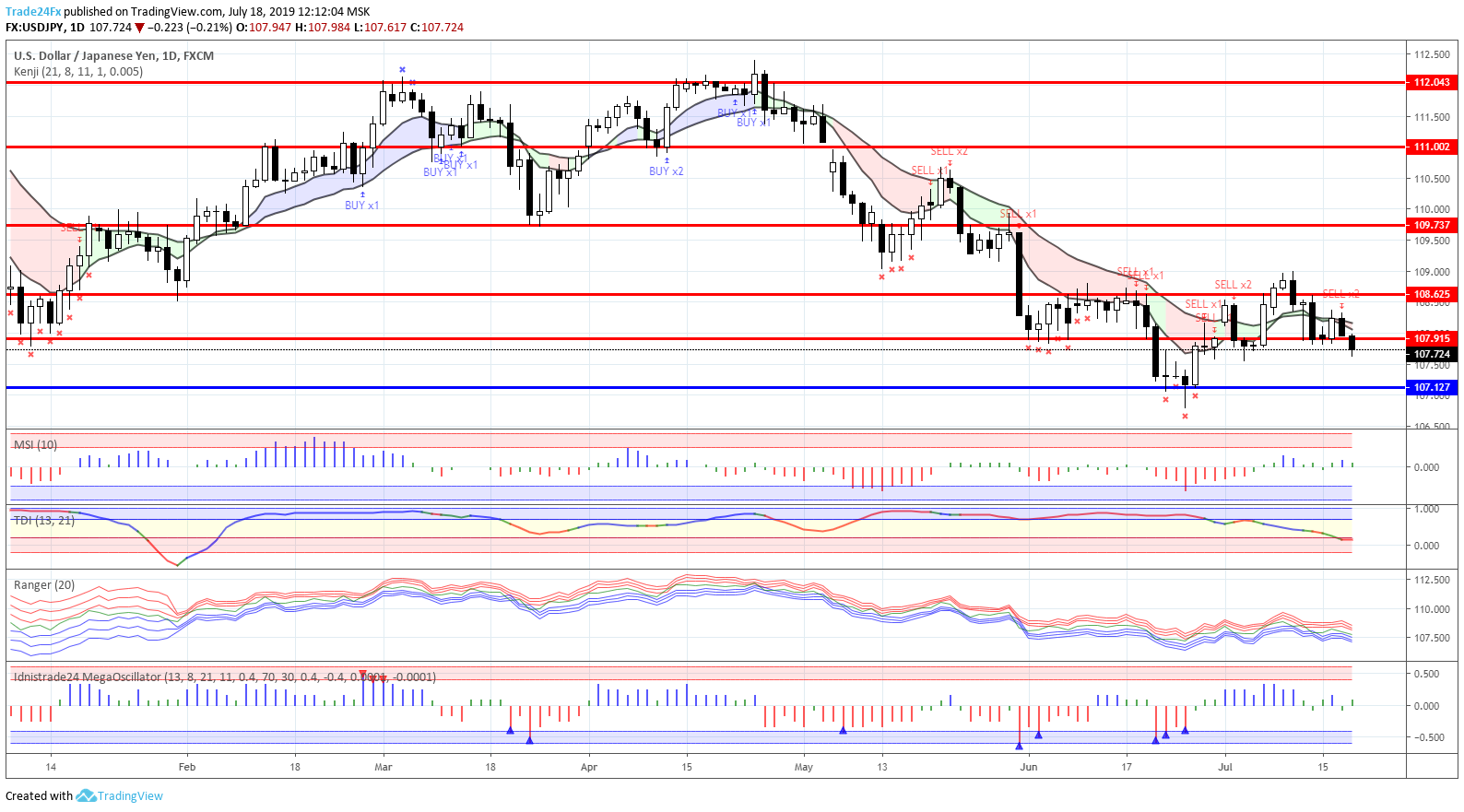Click the down-arrow price change indicator

(140, 28)
